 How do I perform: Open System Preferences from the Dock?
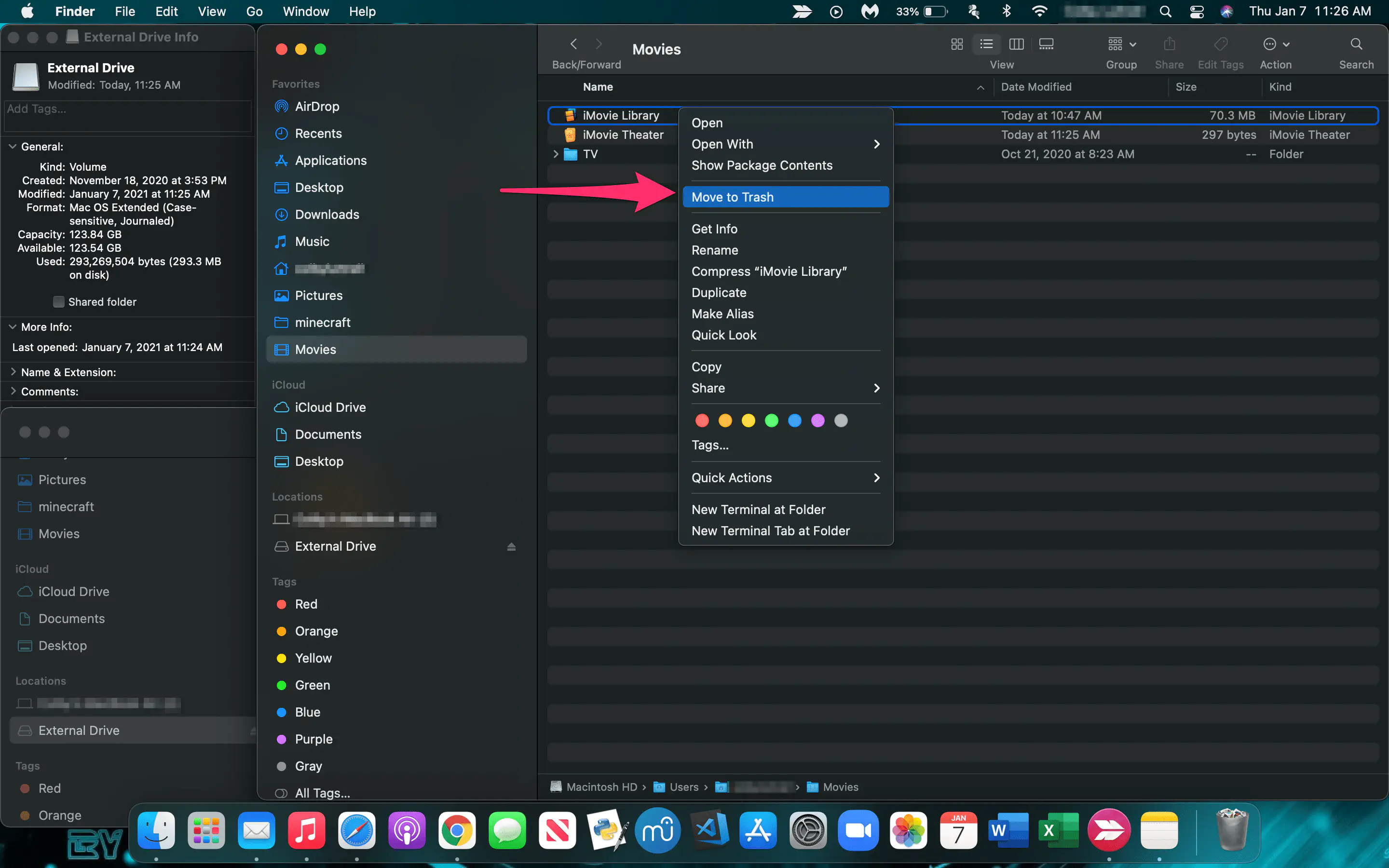[808, 830]
